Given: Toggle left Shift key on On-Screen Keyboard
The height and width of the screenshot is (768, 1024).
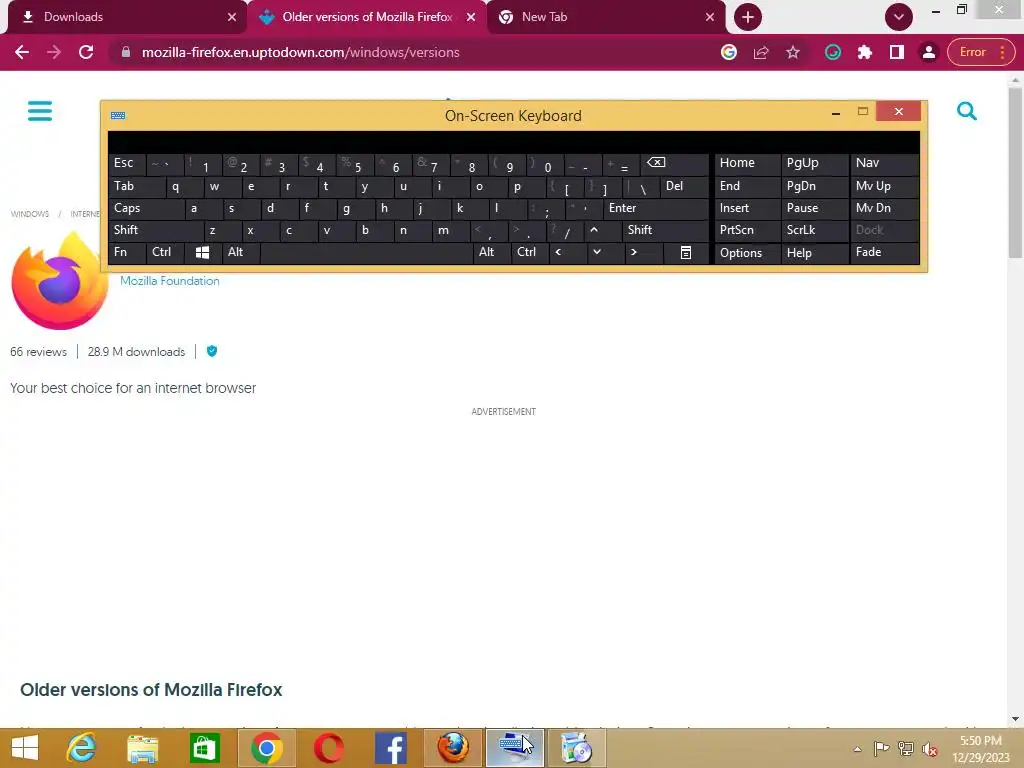Looking at the screenshot, I should coord(155,231).
